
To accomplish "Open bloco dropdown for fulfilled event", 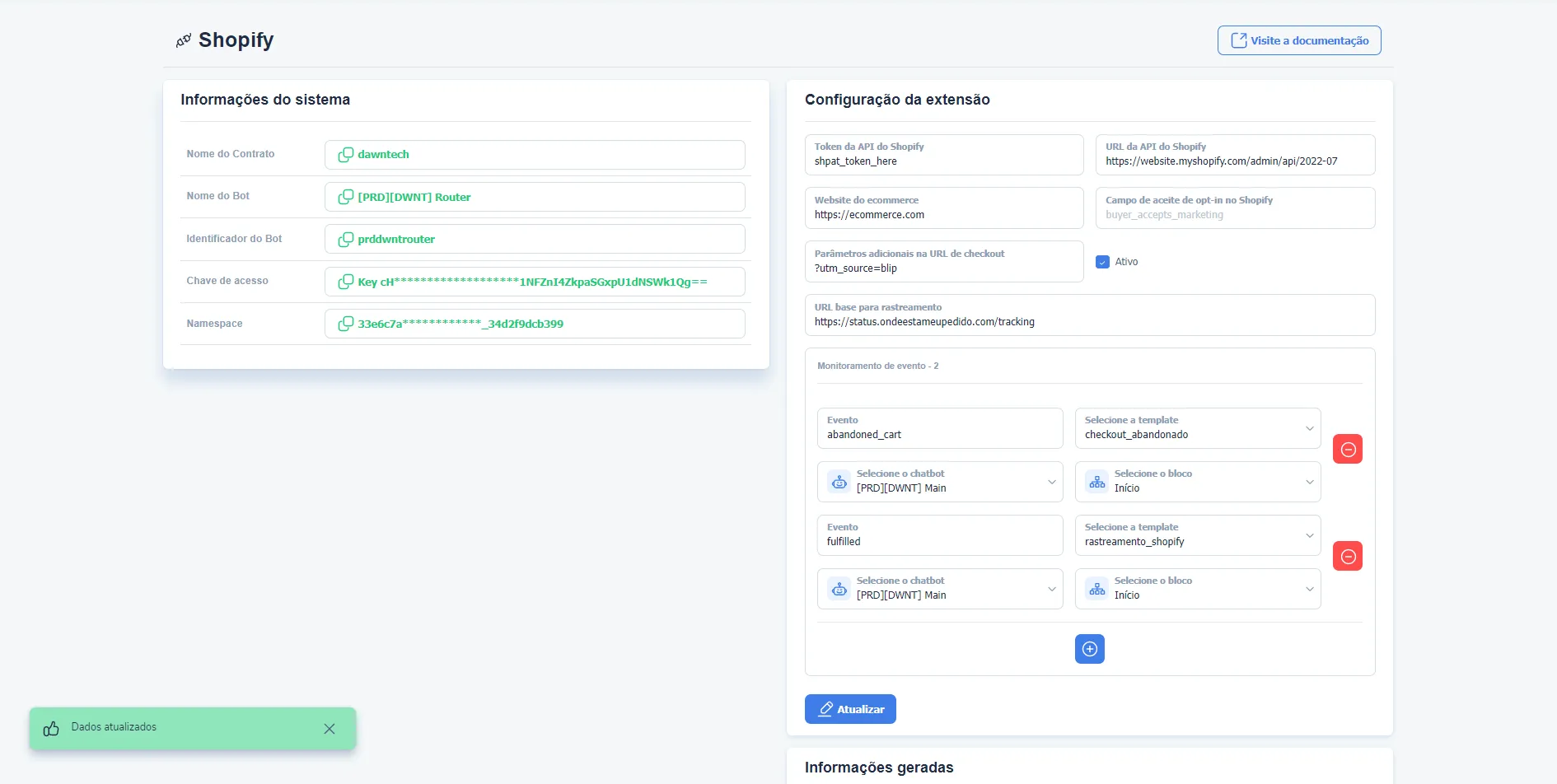I will click(1198, 589).
